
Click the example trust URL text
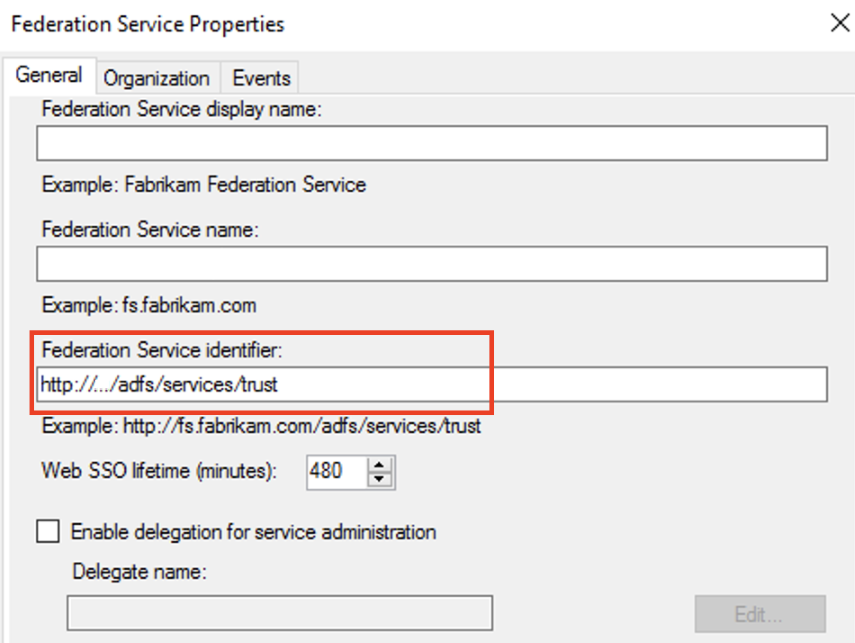click(261, 426)
